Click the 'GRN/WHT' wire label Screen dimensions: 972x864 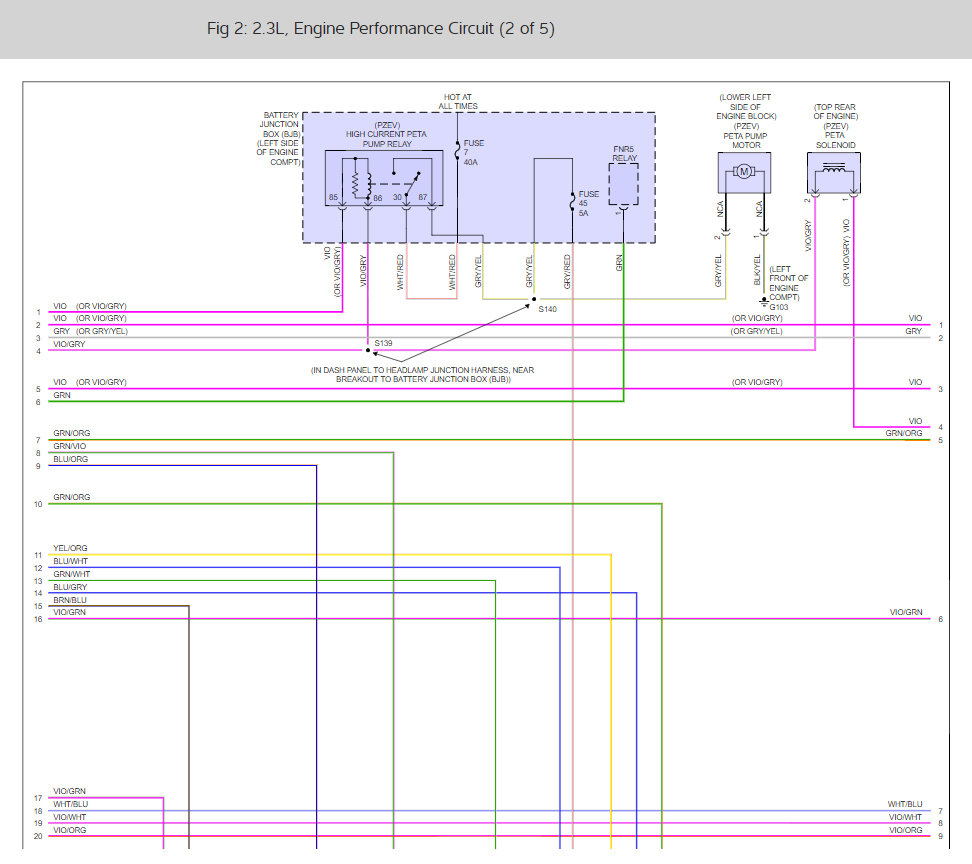click(71, 574)
